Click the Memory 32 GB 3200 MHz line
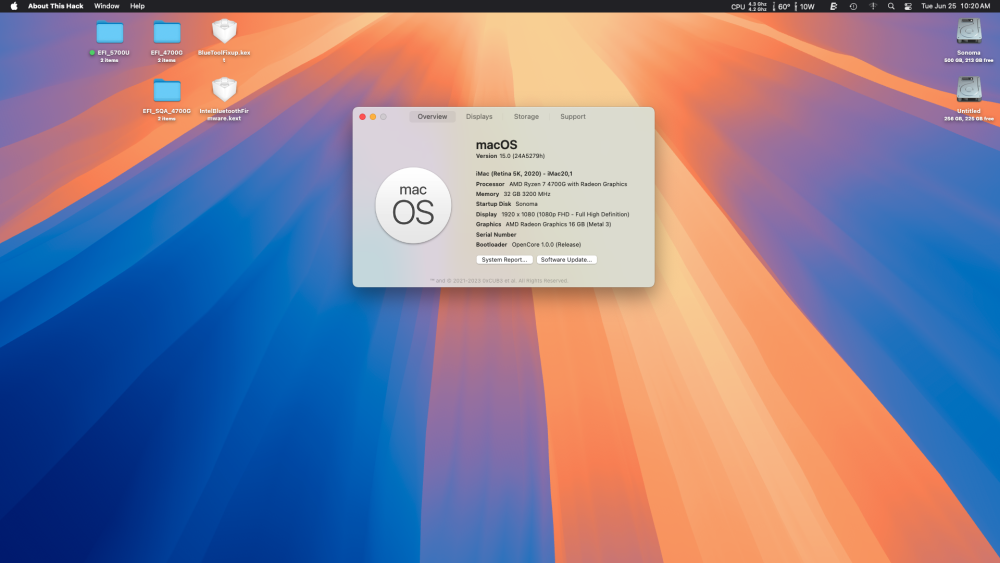Image resolution: width=1000 pixels, height=563 pixels. click(513, 194)
